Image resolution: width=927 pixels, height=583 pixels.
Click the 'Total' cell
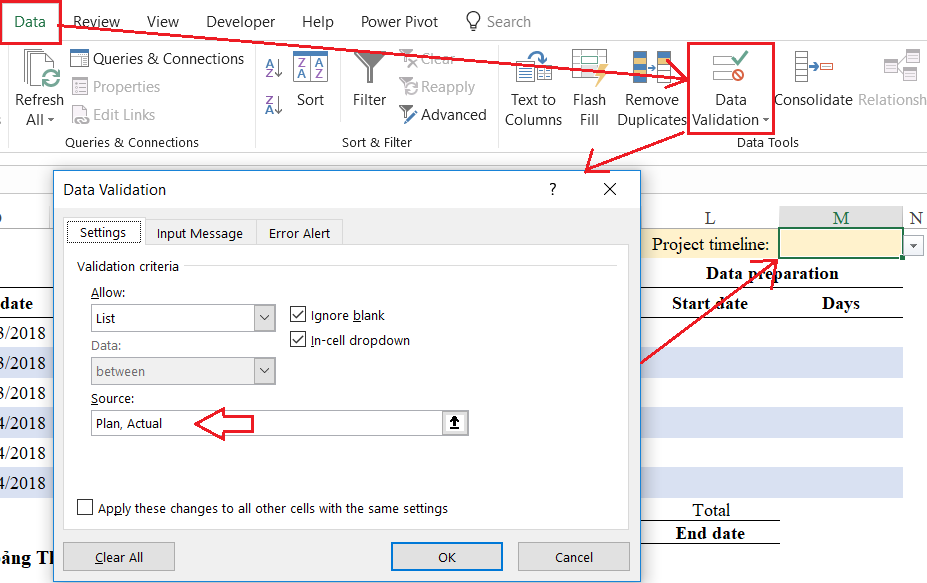[x=711, y=510]
